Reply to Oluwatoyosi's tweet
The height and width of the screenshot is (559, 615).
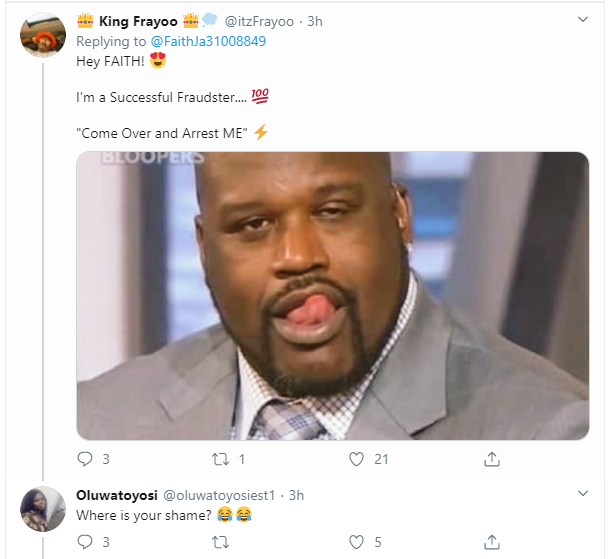point(84,542)
